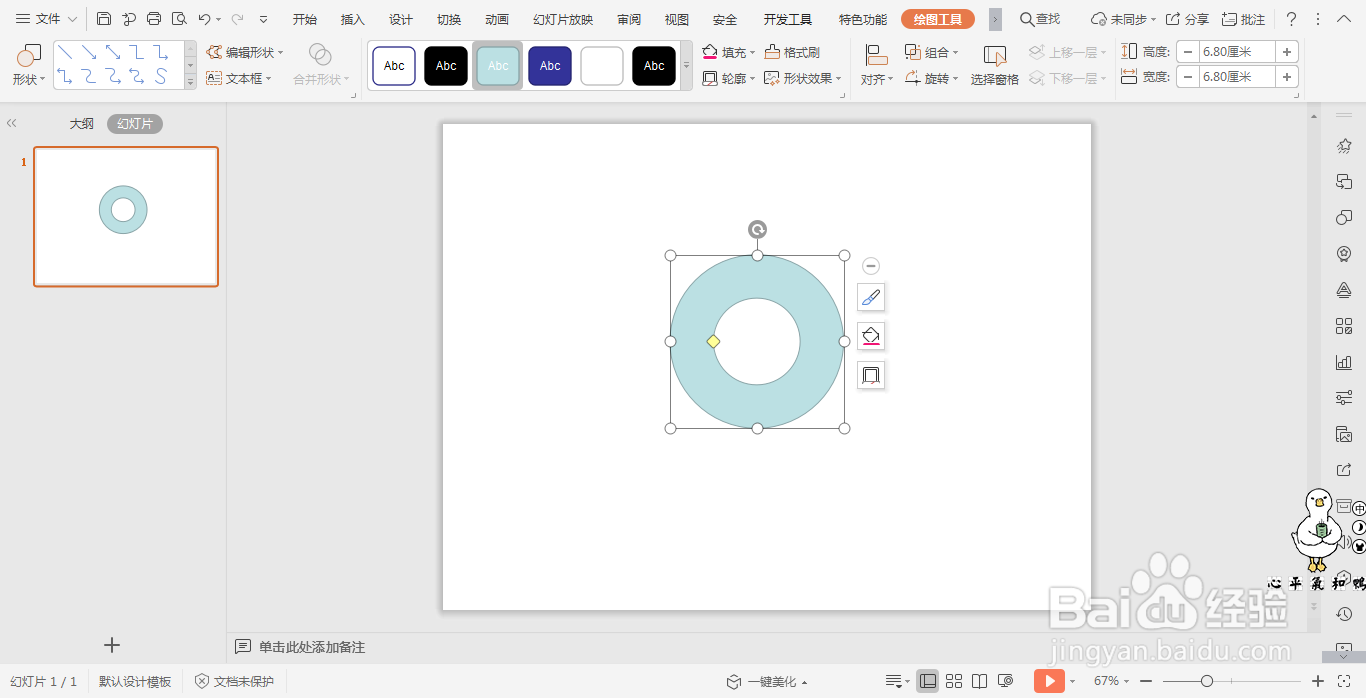Click the Print icon in quick access toolbar
This screenshot has width=1366, height=698.
click(154, 19)
